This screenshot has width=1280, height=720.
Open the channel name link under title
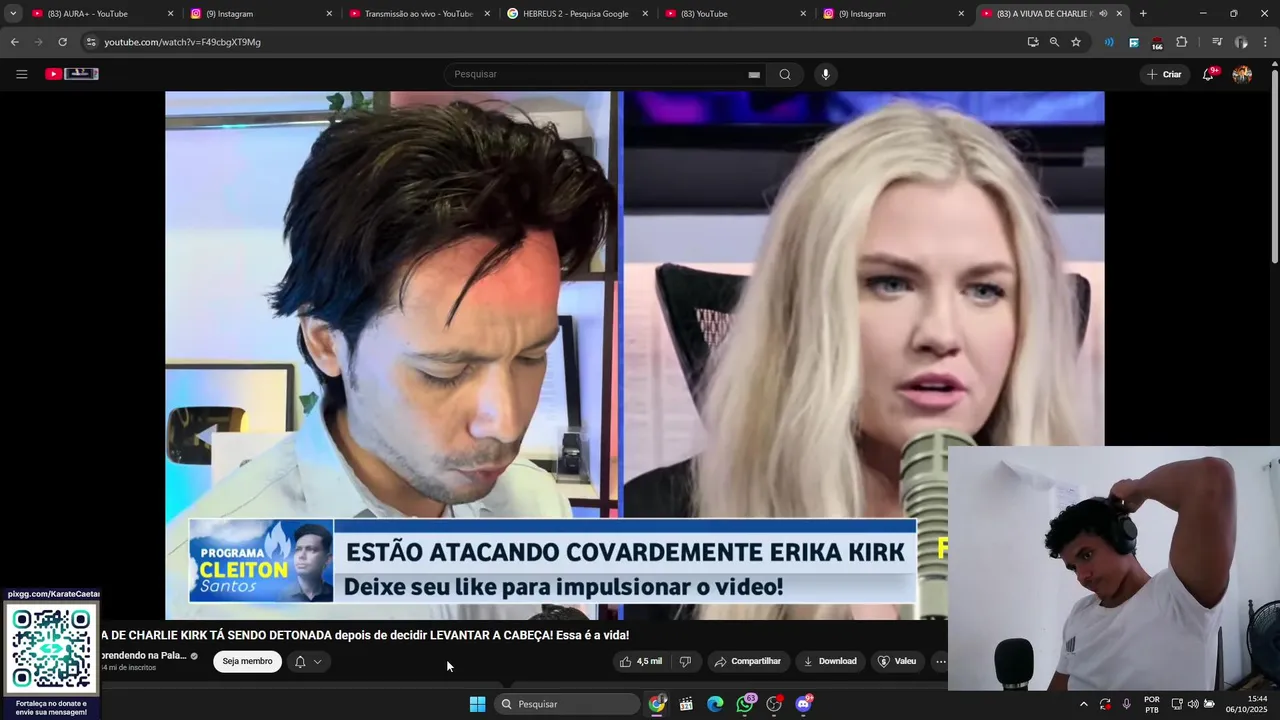coord(142,655)
